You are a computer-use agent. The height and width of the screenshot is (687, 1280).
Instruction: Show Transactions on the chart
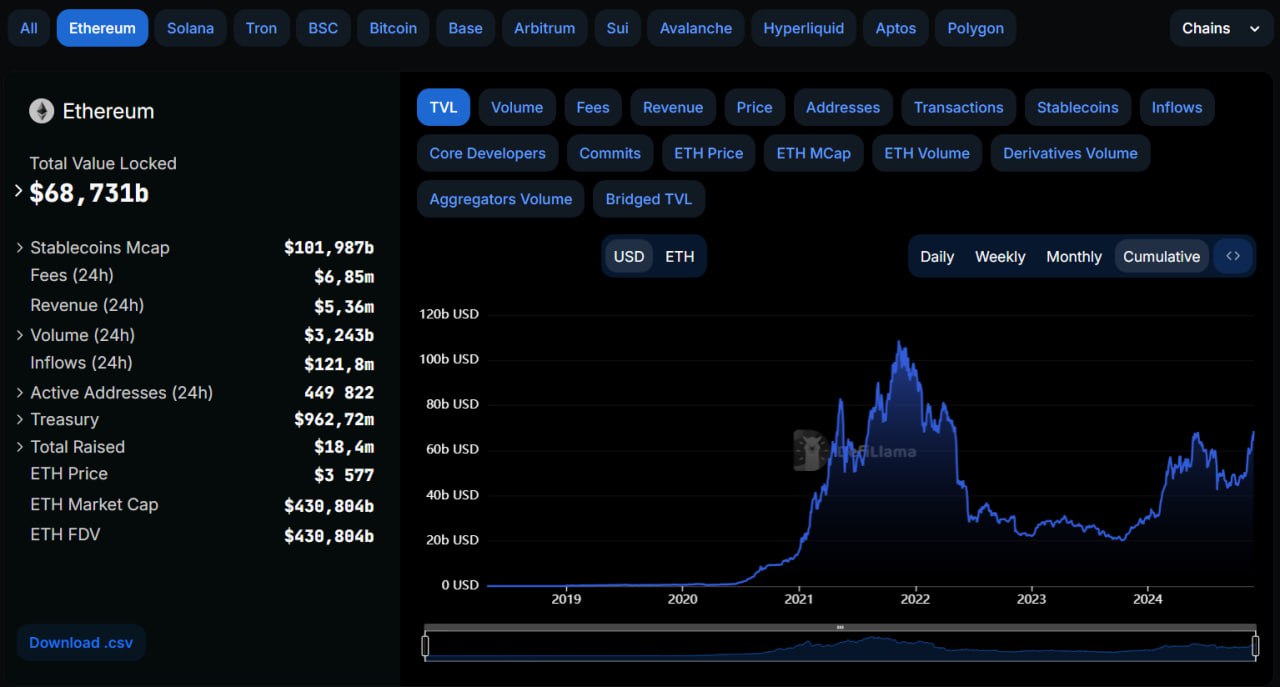tap(959, 107)
